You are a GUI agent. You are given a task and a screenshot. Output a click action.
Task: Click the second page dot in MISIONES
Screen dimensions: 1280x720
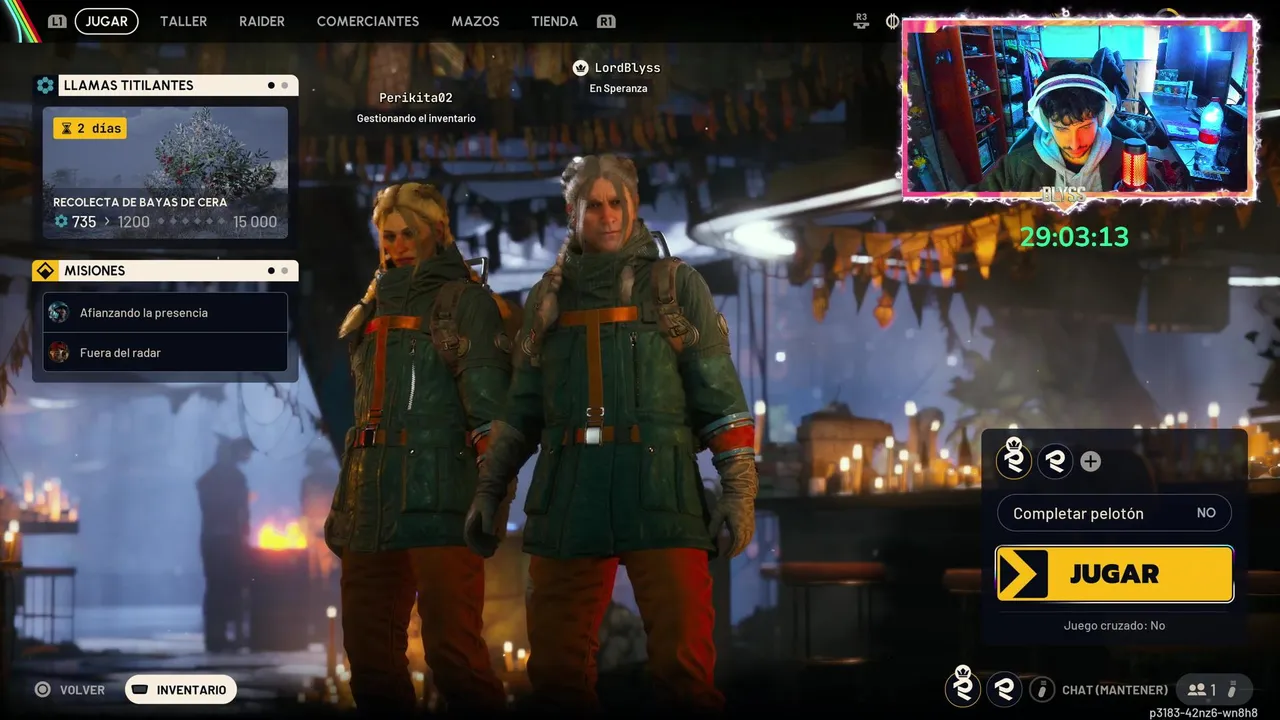(285, 271)
